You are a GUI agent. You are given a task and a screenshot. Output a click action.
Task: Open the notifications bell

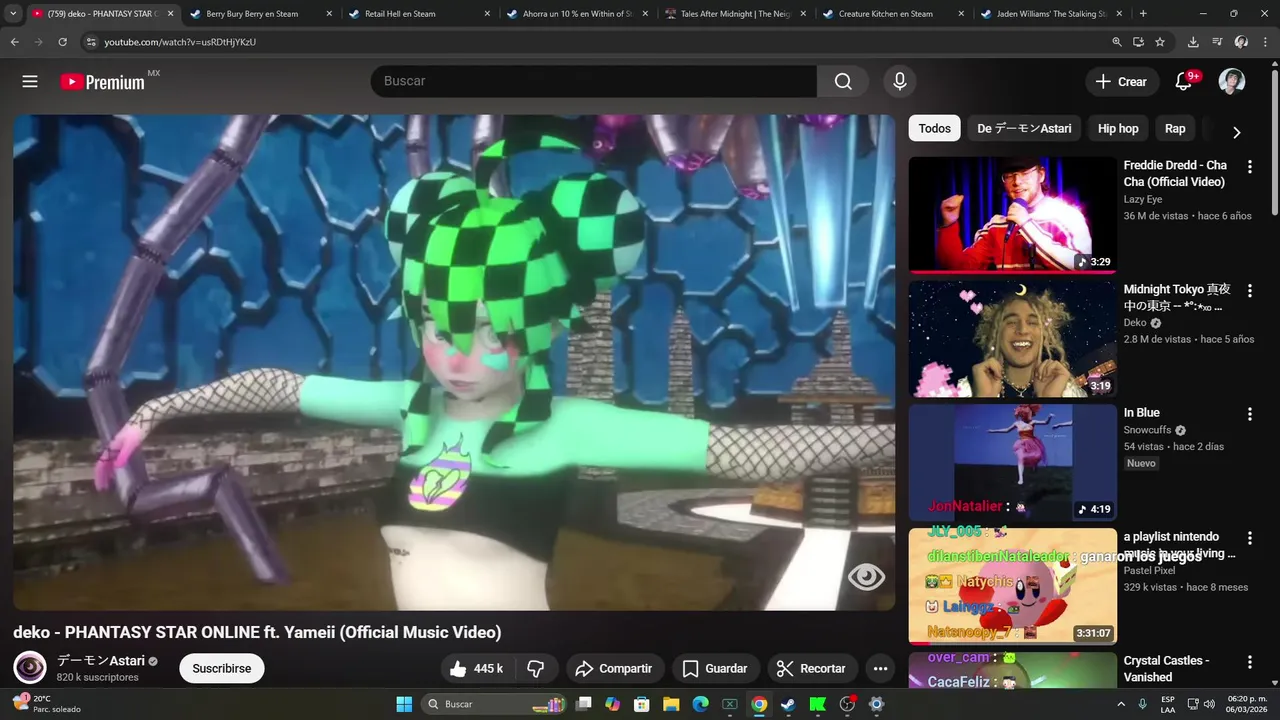coord(1184,81)
